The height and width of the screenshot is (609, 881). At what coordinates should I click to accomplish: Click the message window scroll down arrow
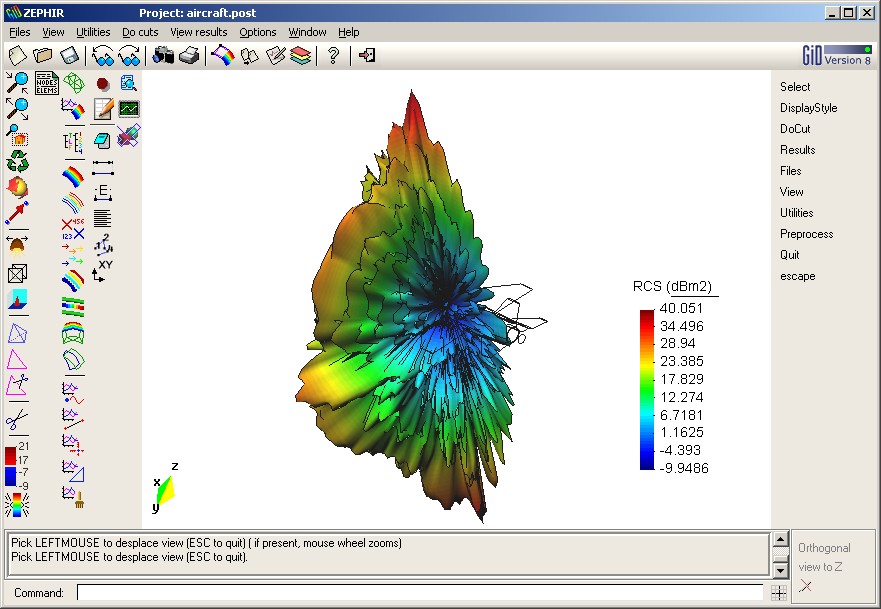coord(780,570)
